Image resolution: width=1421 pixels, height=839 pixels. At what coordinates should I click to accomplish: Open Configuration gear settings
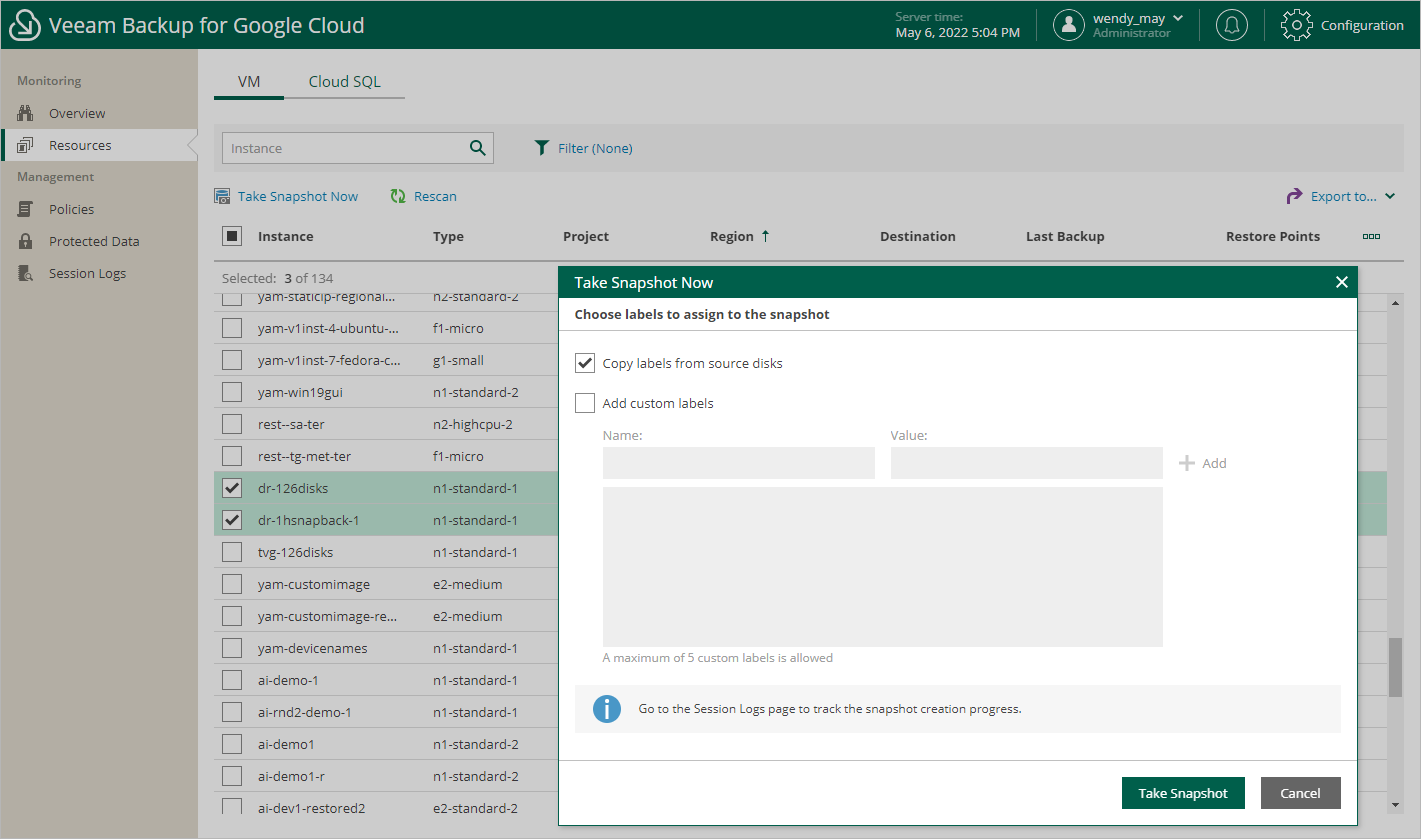[x=1296, y=25]
